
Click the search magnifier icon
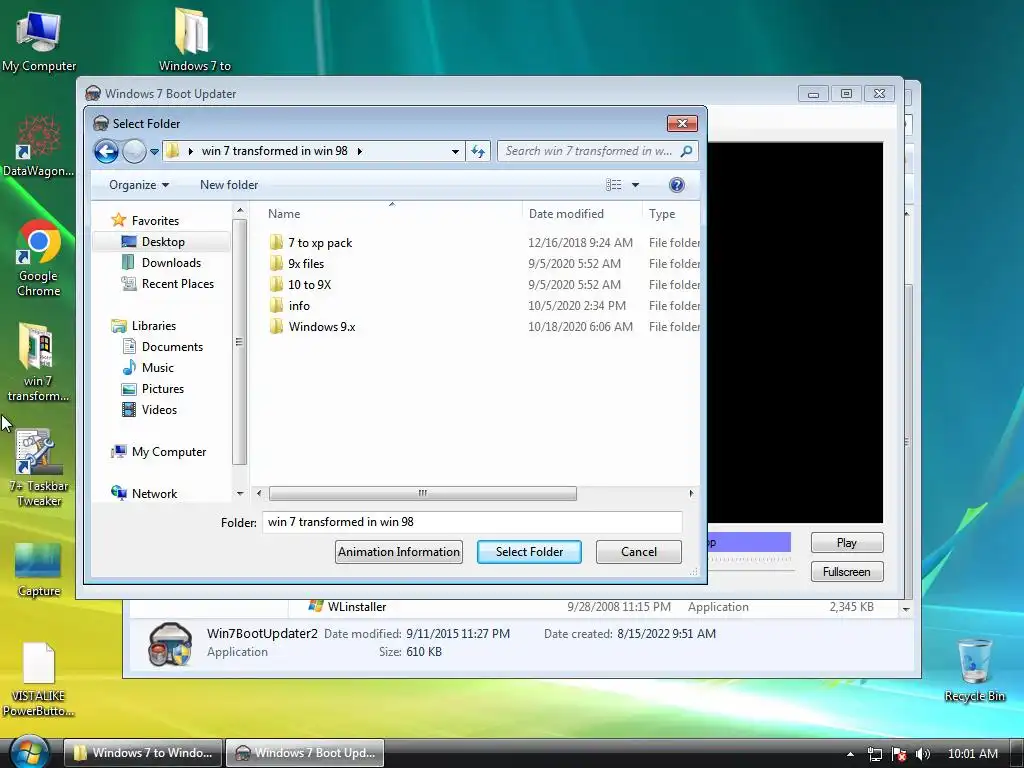click(x=686, y=151)
